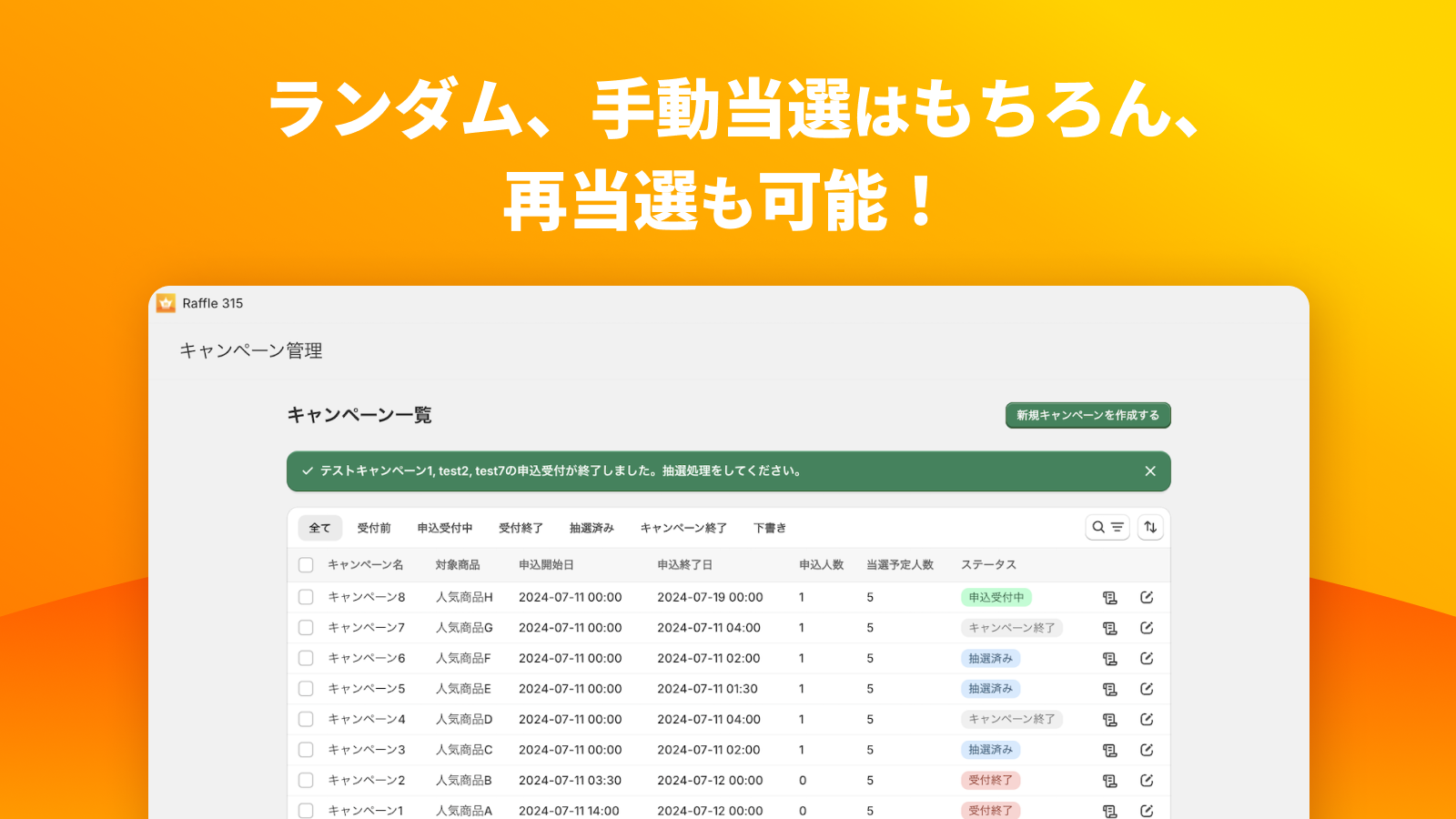Tick the checkbox next to キャンペーン7

[306, 628]
